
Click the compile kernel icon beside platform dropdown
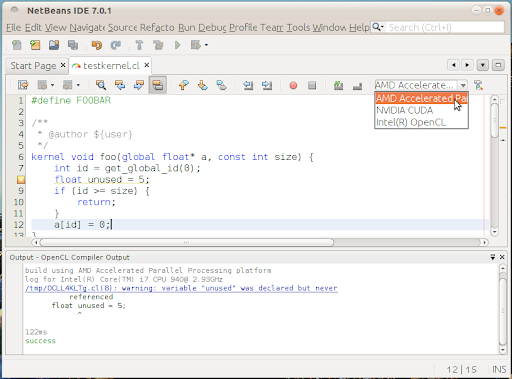(x=479, y=85)
